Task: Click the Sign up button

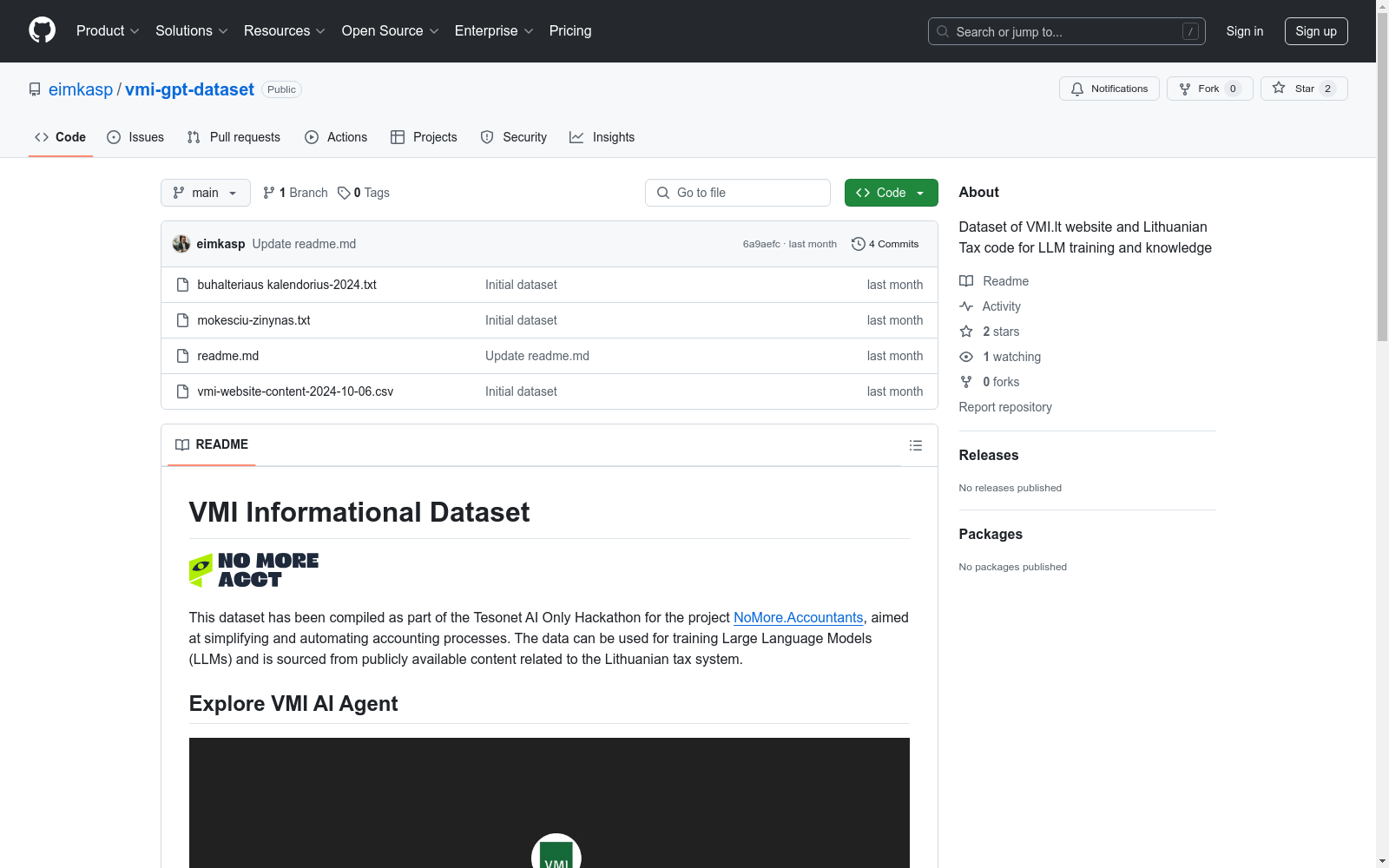Action: [1316, 31]
